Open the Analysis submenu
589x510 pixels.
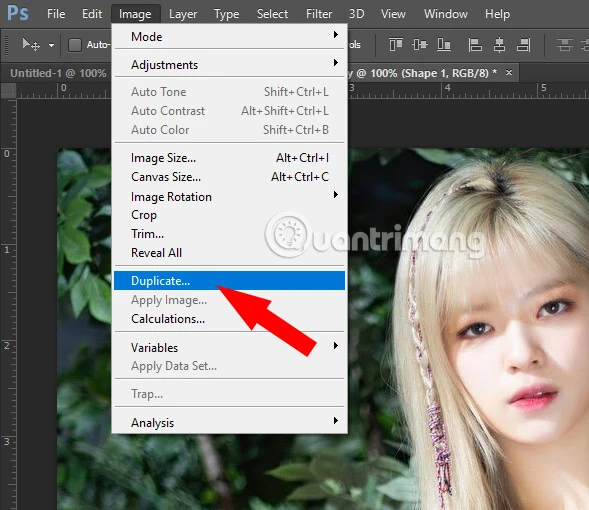coord(230,422)
